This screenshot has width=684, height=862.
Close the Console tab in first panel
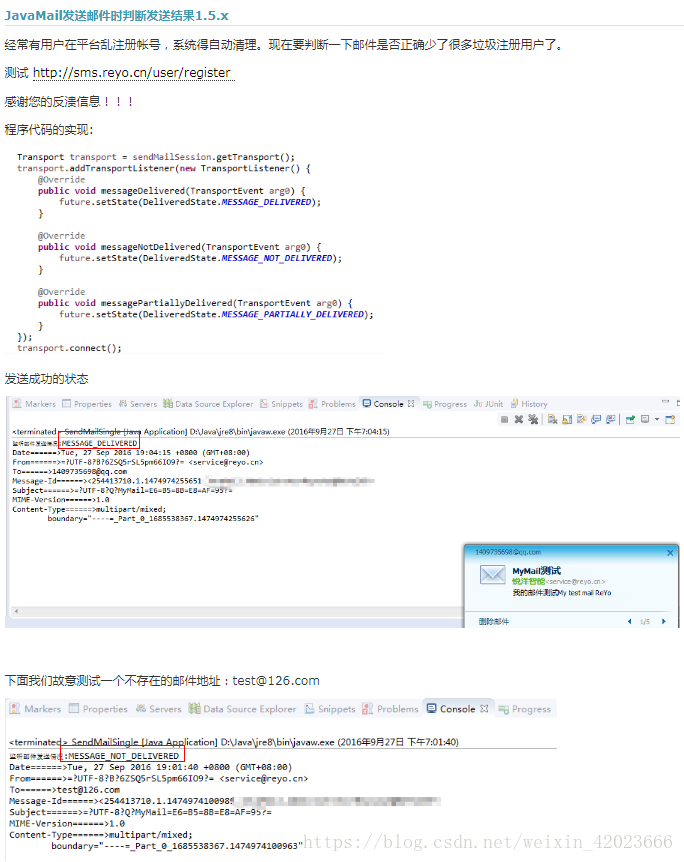[x=411, y=404]
